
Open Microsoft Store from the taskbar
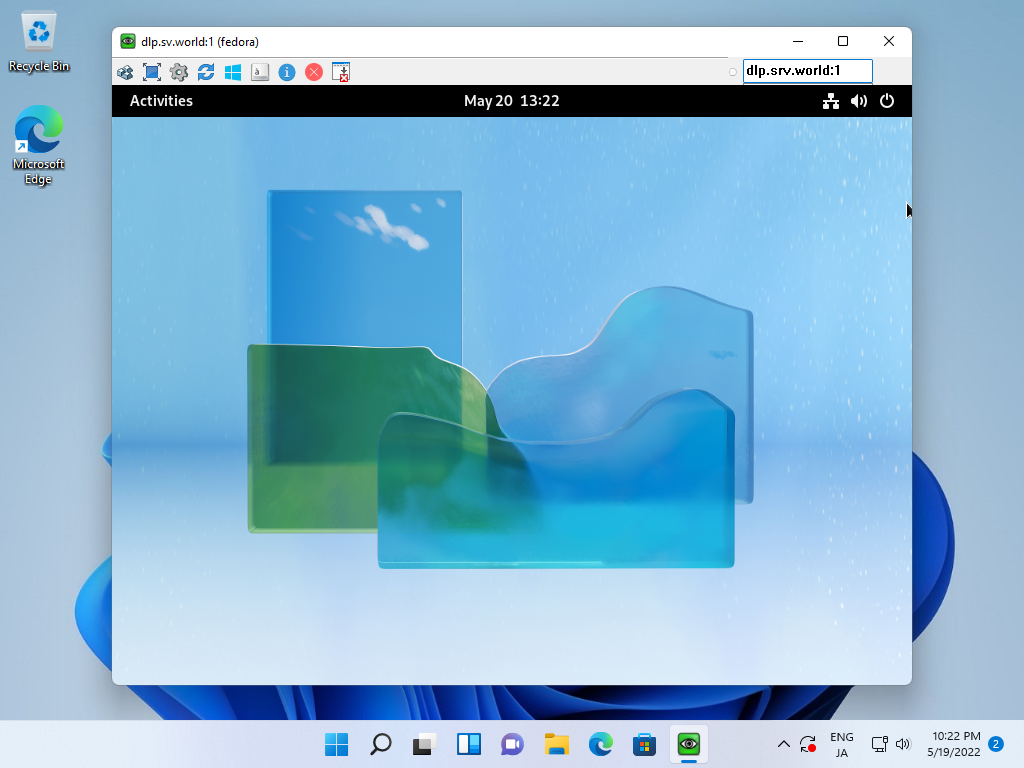(644, 744)
